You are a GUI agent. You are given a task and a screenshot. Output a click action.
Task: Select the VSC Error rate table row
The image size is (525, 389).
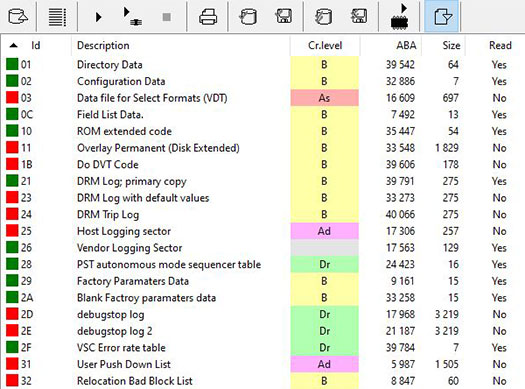tap(121, 347)
